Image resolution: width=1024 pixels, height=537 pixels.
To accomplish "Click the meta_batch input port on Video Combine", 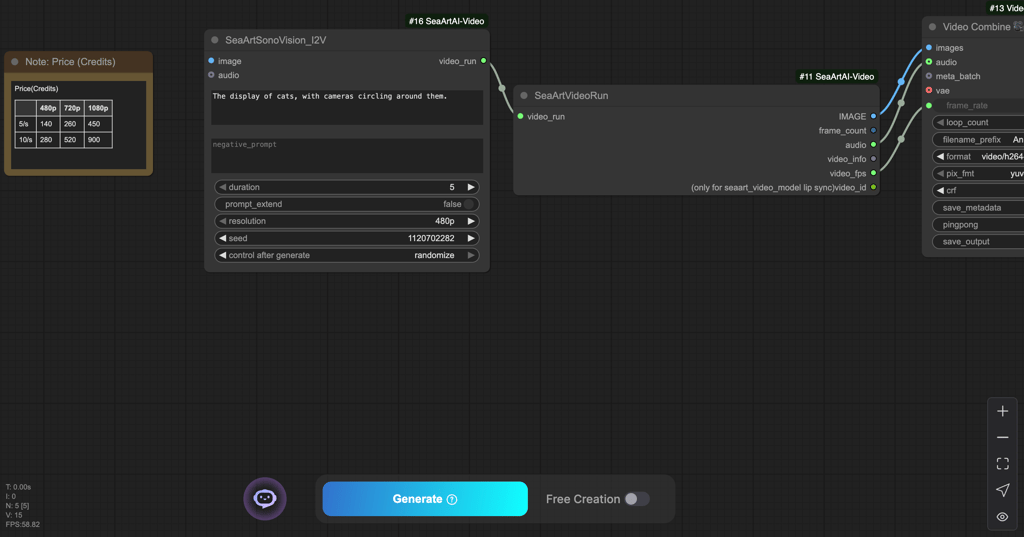I will [929, 76].
